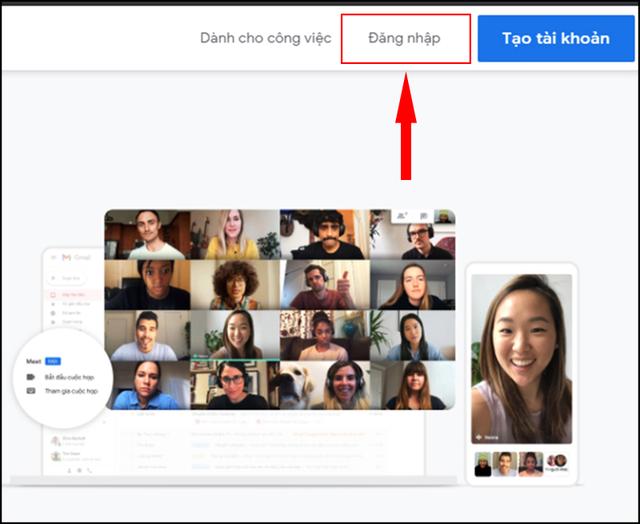
Task: Select the Tham gia cuộc họp menu entry
Action: pos(69,391)
